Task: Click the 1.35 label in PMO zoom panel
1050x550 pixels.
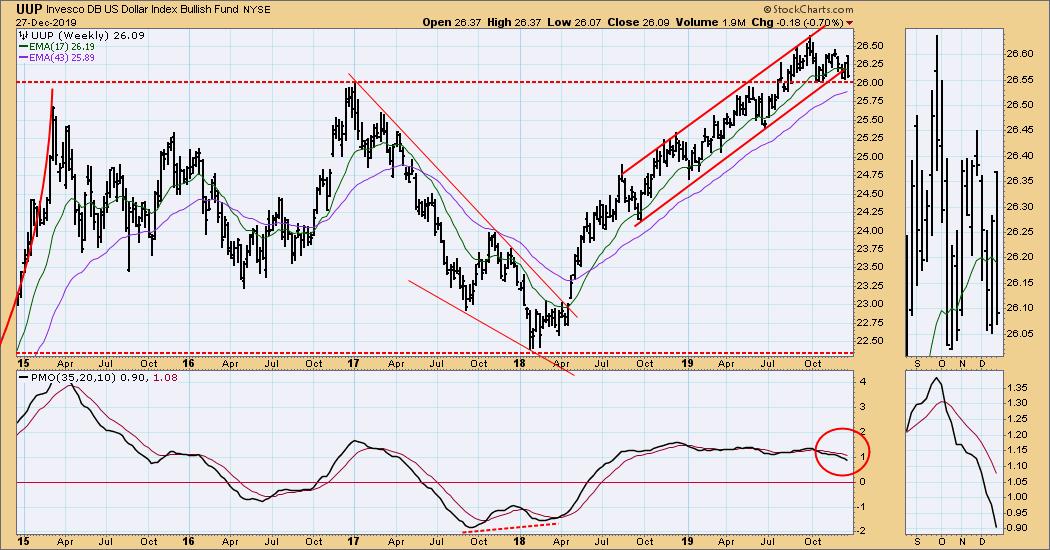Action: click(1019, 388)
